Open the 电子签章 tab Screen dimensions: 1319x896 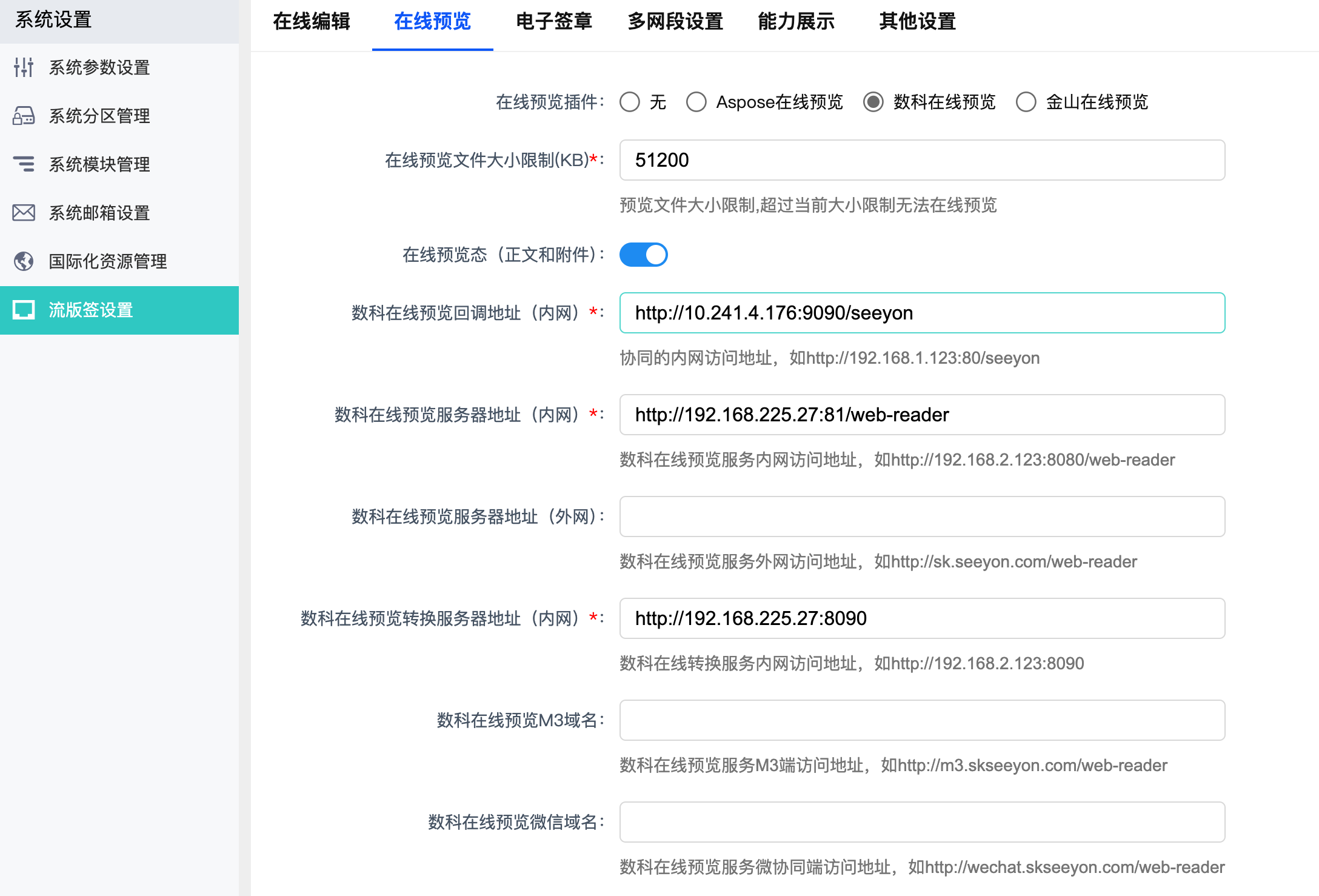(554, 22)
